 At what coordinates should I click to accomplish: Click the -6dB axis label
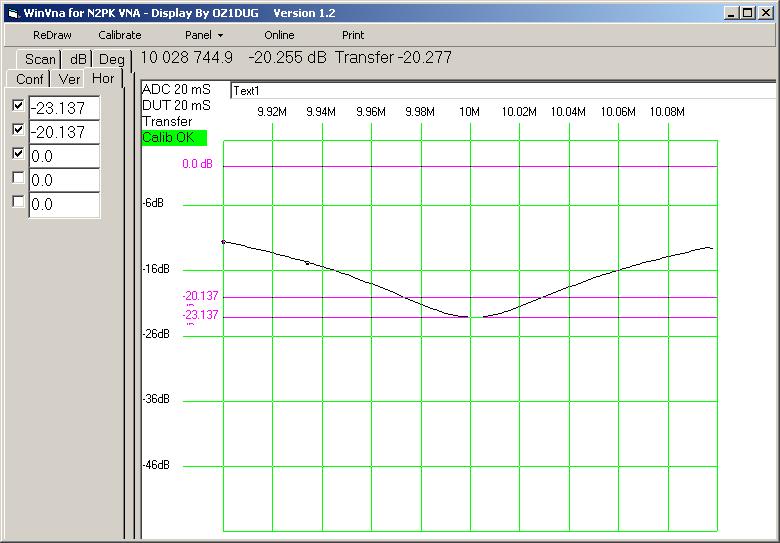pyautogui.click(x=153, y=203)
